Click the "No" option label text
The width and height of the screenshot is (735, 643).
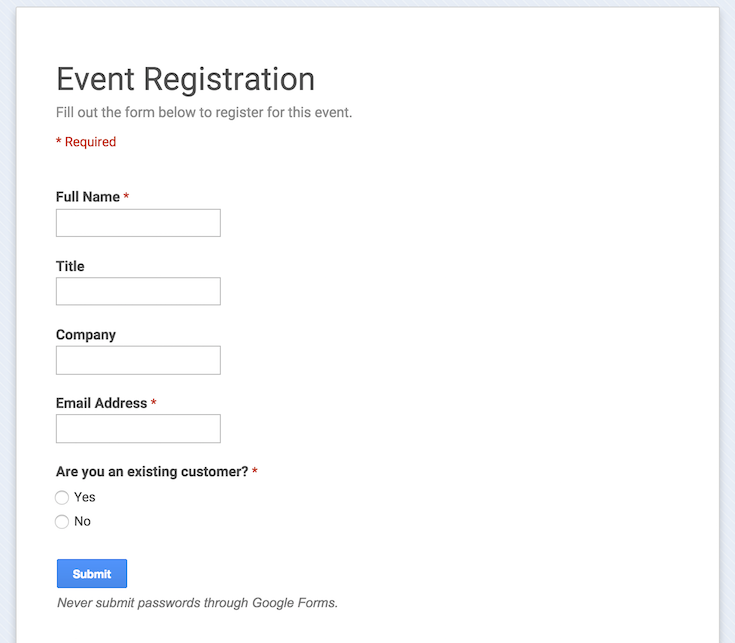[x=82, y=521]
